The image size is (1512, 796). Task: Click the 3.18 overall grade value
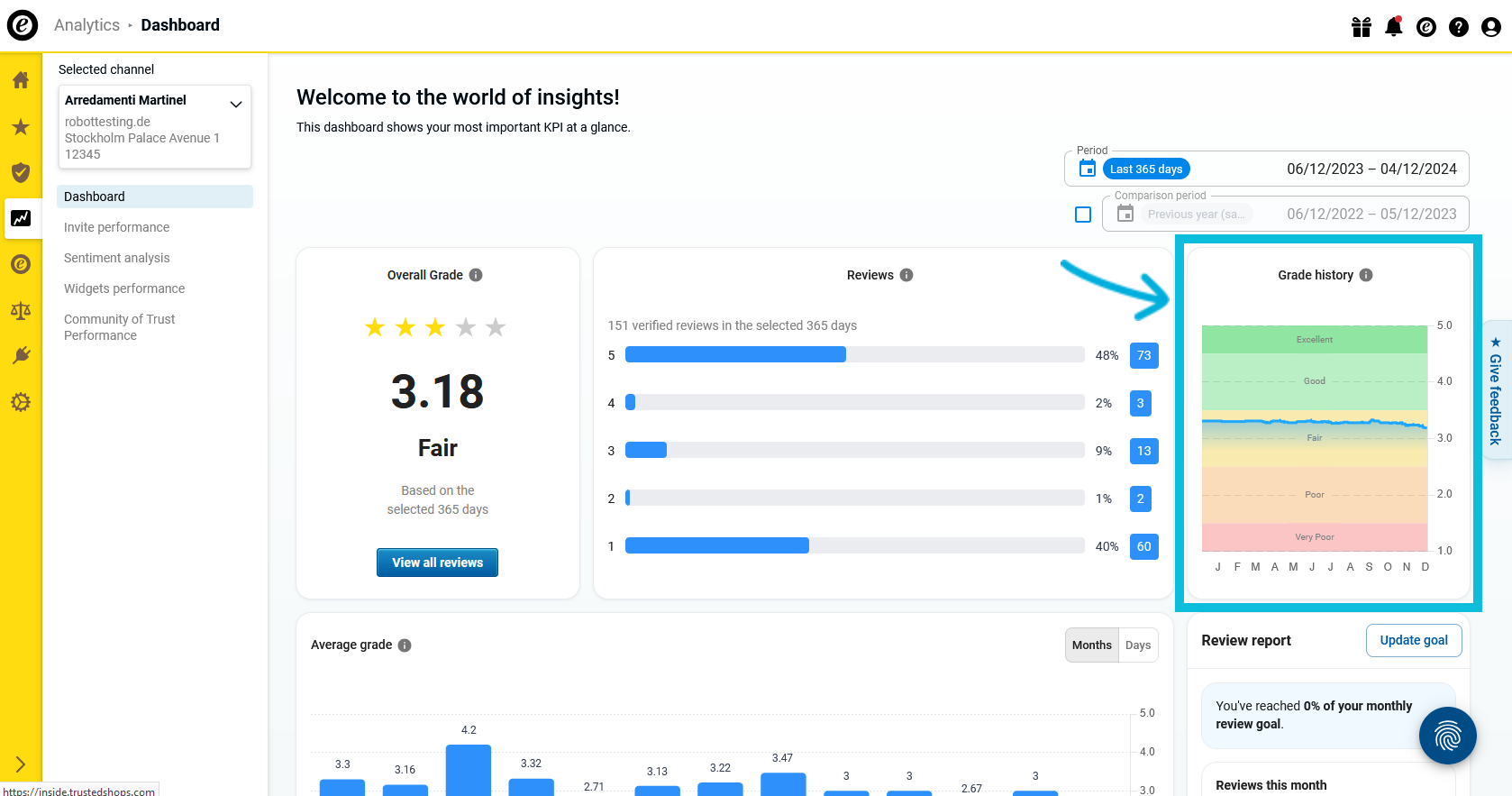tap(437, 391)
